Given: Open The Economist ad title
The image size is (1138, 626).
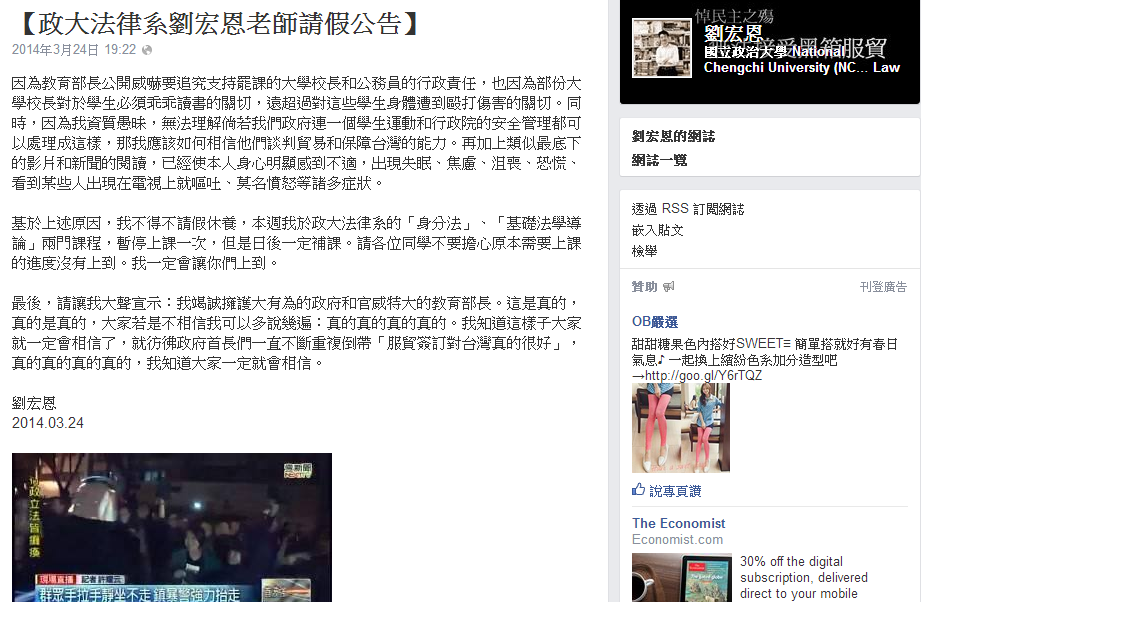Looking at the screenshot, I should tap(679, 523).
